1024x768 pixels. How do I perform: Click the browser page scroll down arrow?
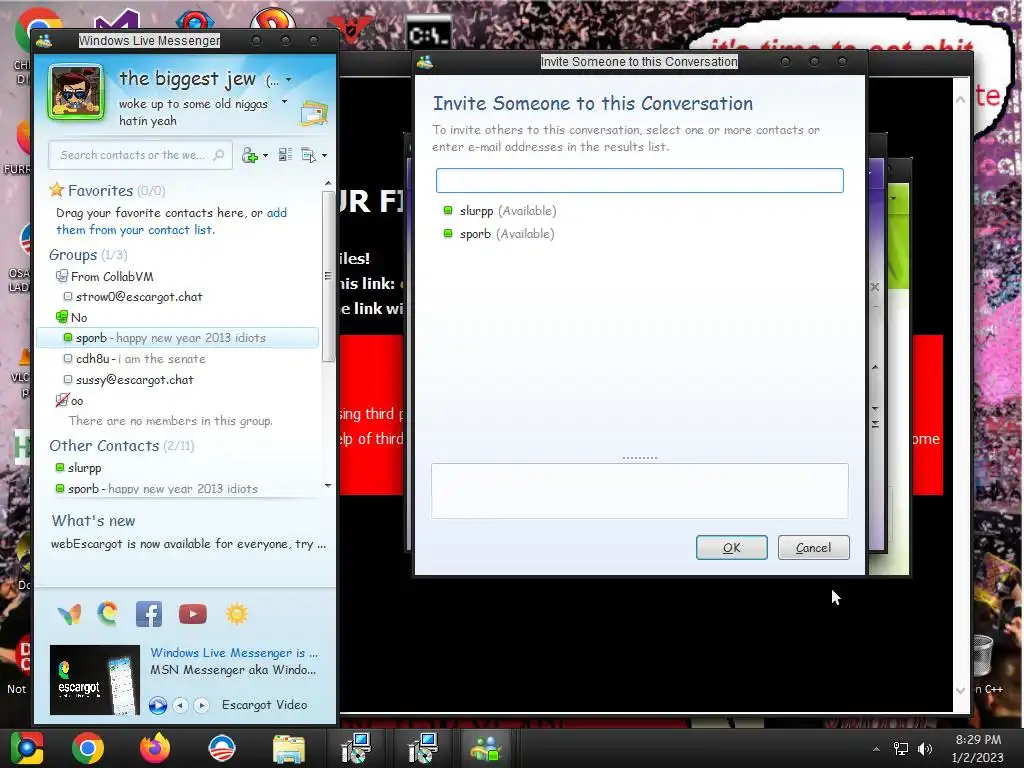tap(961, 690)
